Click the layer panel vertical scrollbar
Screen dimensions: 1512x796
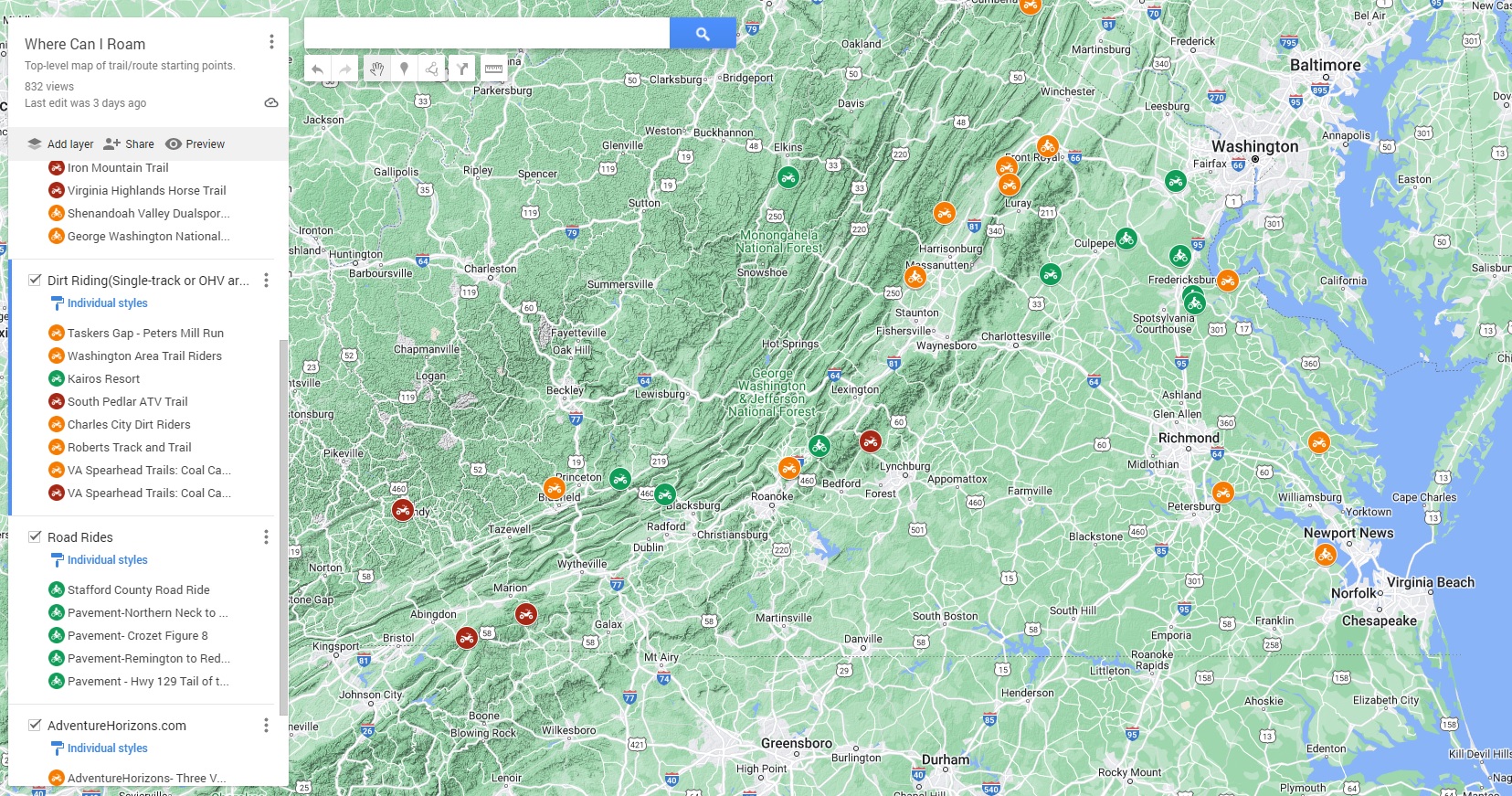point(283,527)
